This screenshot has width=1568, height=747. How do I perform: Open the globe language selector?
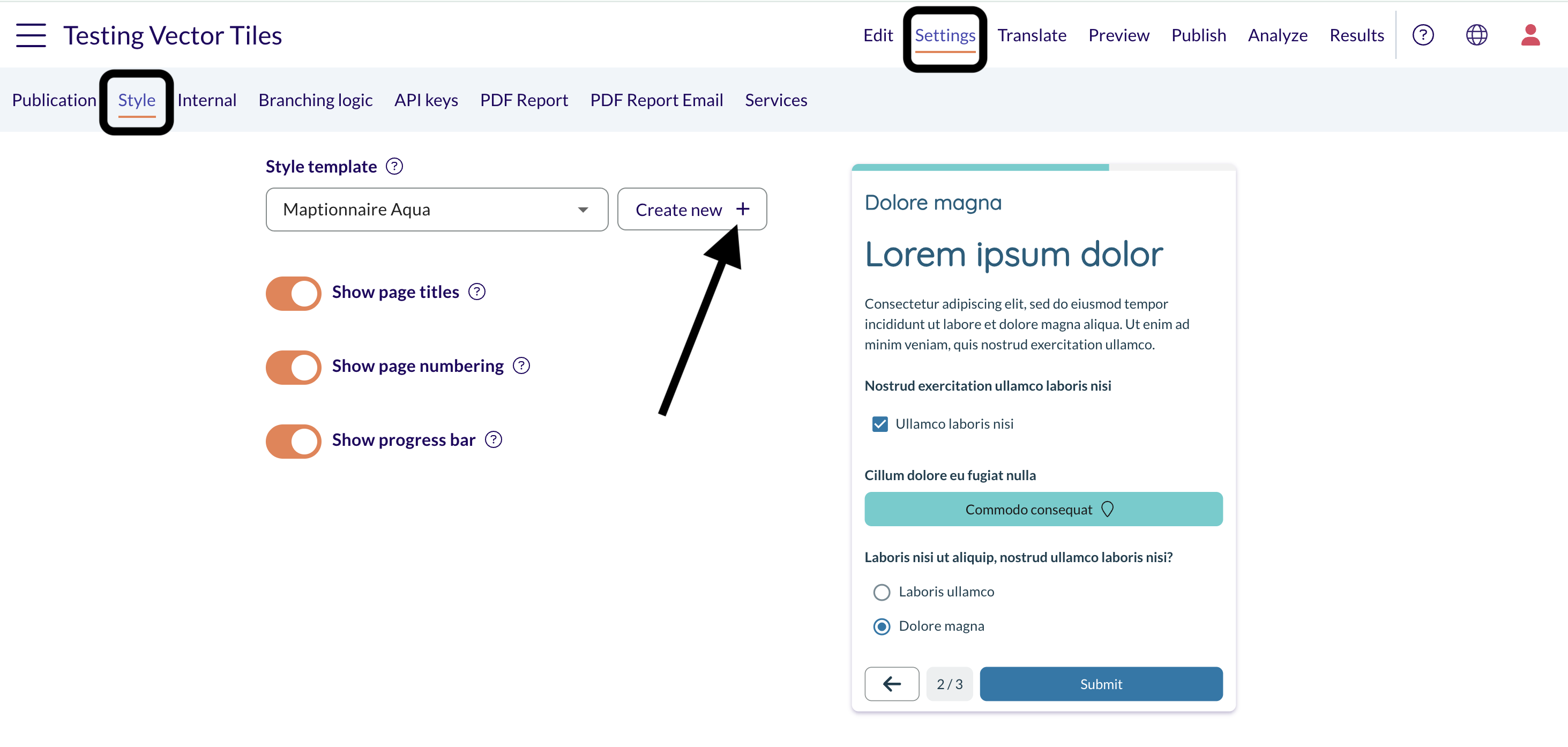[x=1476, y=35]
